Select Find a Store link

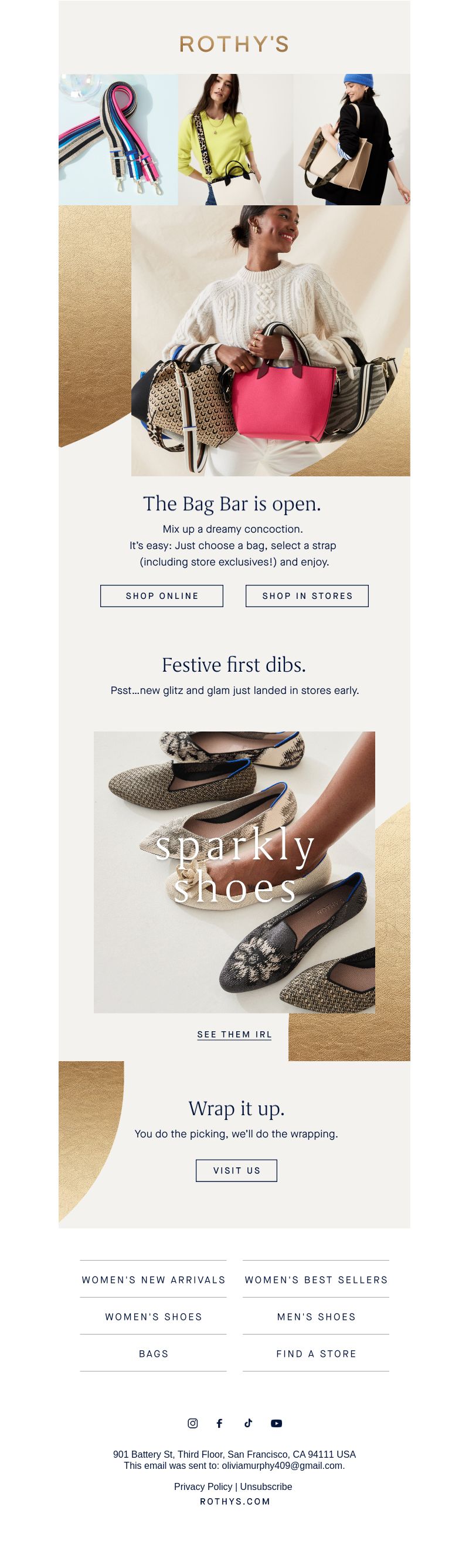(x=317, y=1354)
